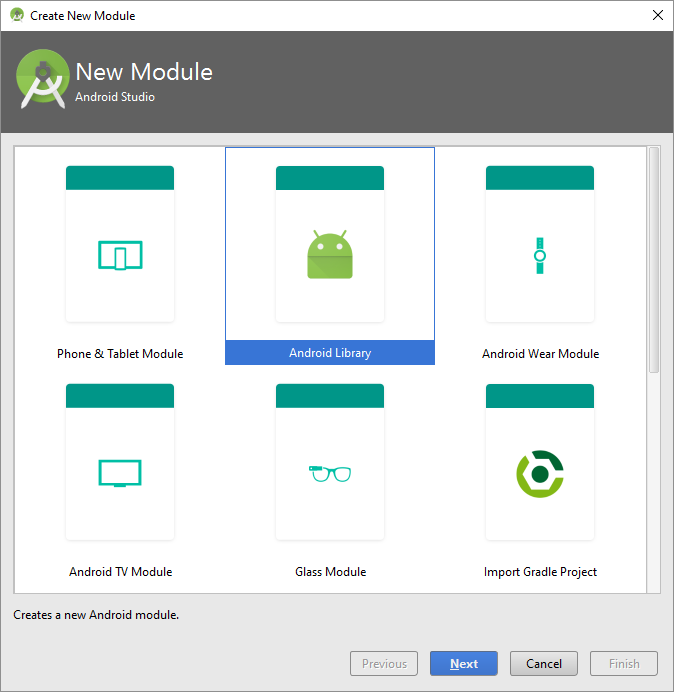Select the Import Gradle Project logo icon
This screenshot has width=674, height=692.
click(x=540, y=474)
